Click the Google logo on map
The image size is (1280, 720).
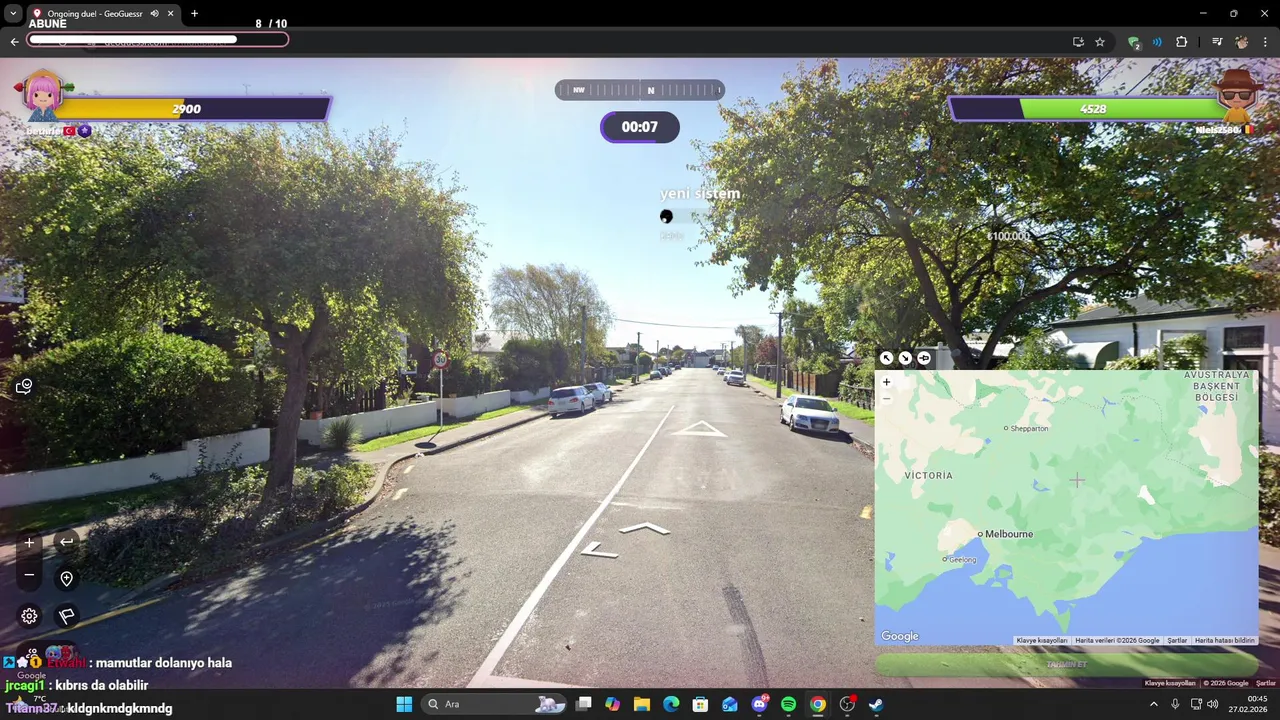(899, 636)
